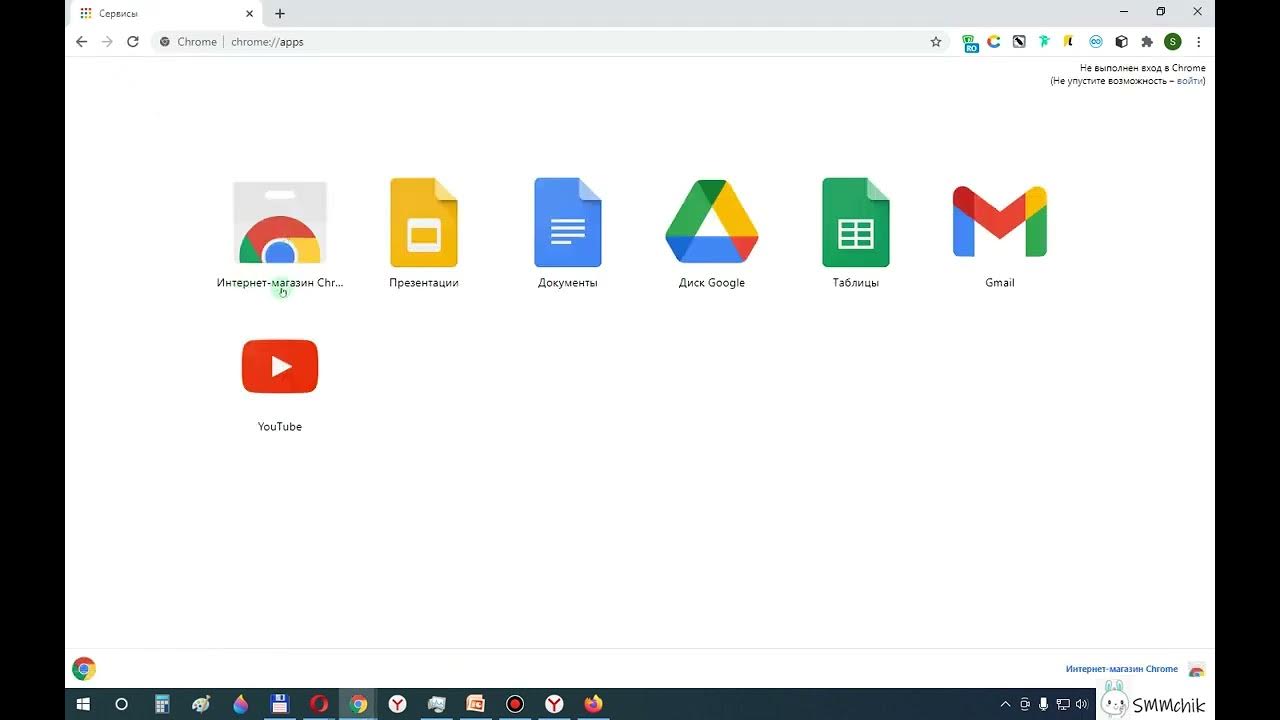Image resolution: width=1280 pixels, height=720 pixels.
Task: Open the floppy disk taskbar app
Action: click(x=280, y=704)
